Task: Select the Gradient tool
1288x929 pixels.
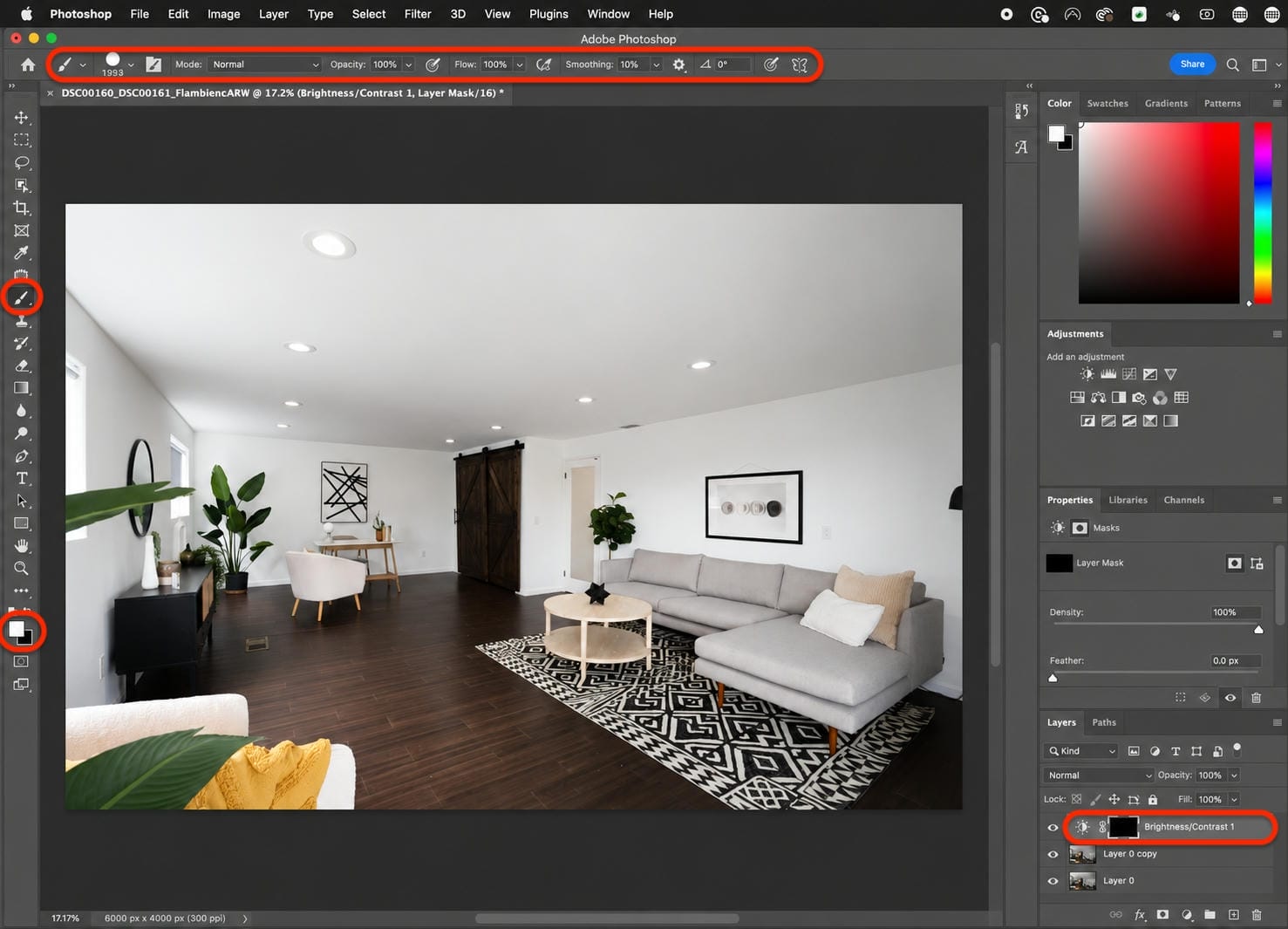Action: (x=22, y=388)
